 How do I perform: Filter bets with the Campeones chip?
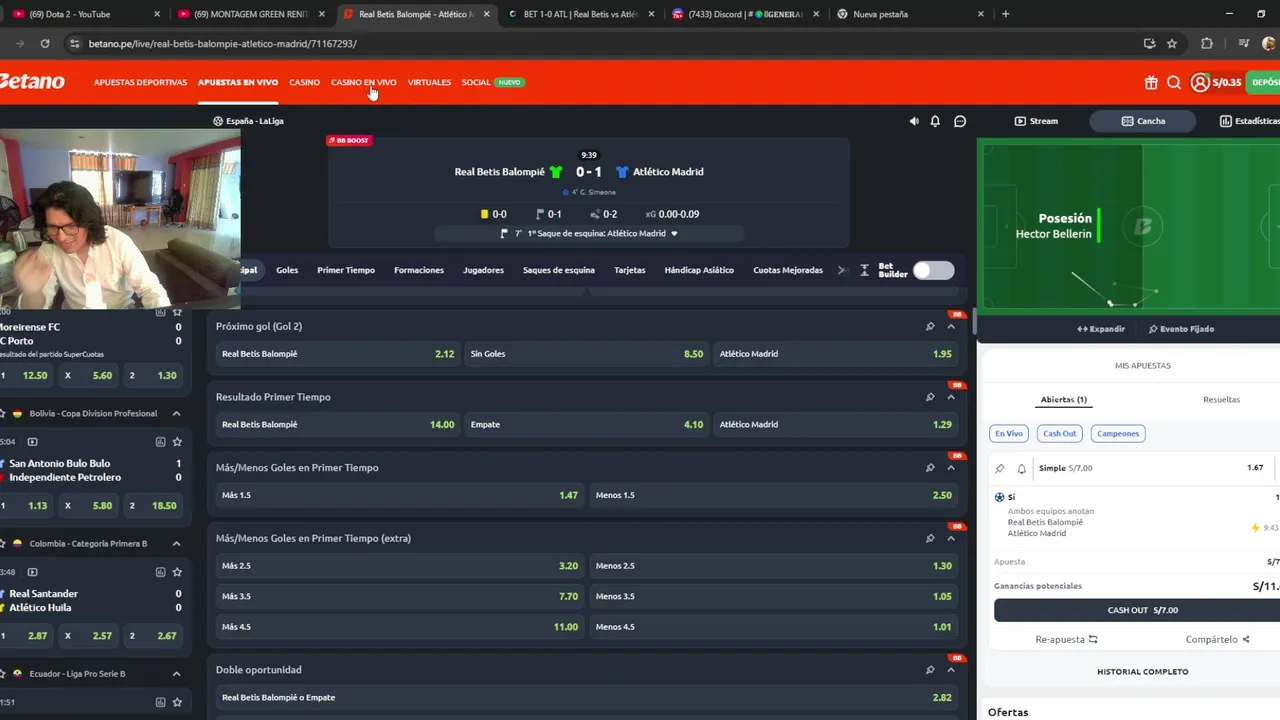1118,433
